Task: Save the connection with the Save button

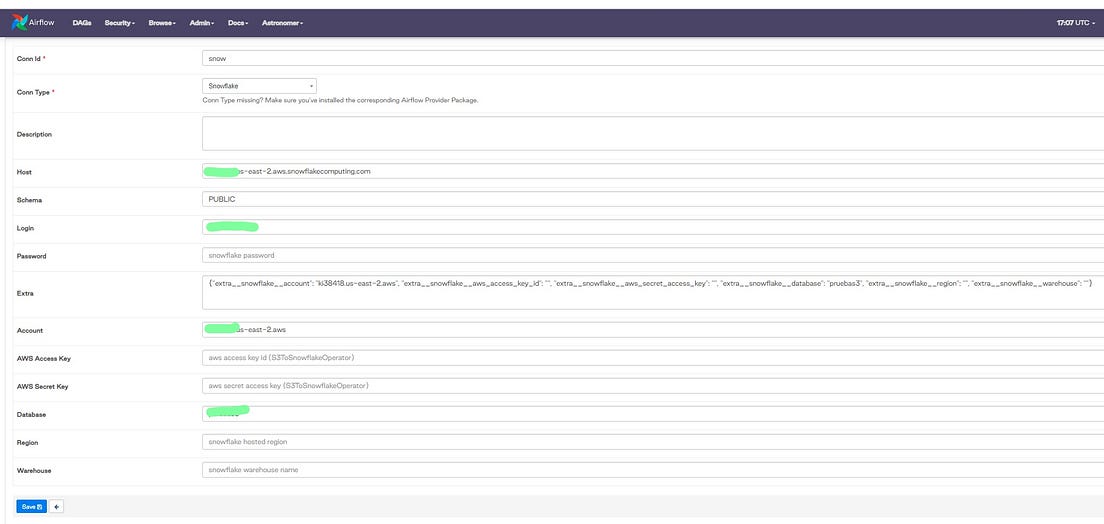Action: coord(32,506)
